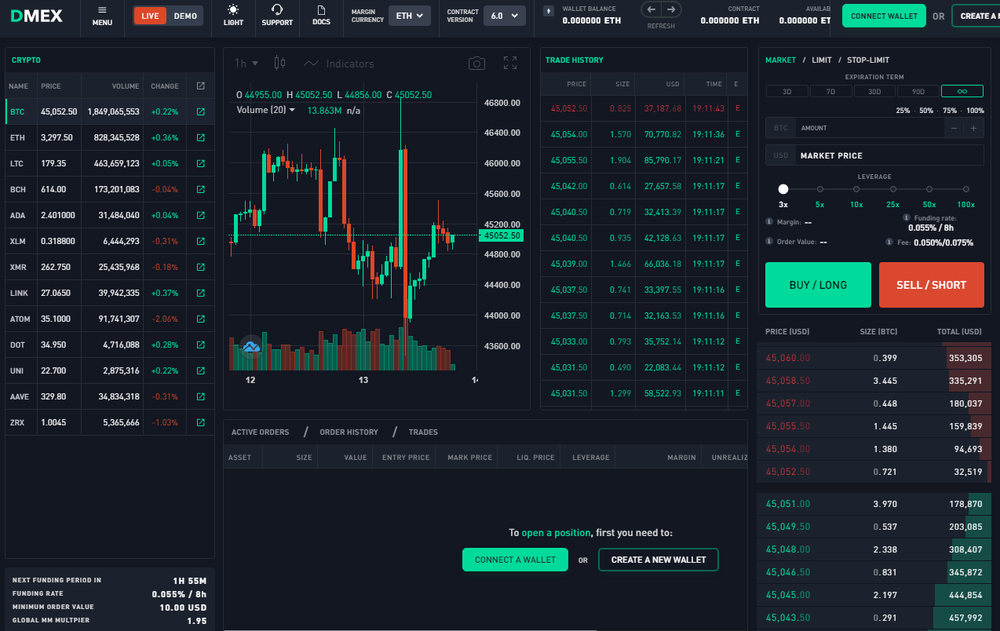Open the 1h timeframe dropdown
This screenshot has height=631, width=1000.
click(x=244, y=62)
